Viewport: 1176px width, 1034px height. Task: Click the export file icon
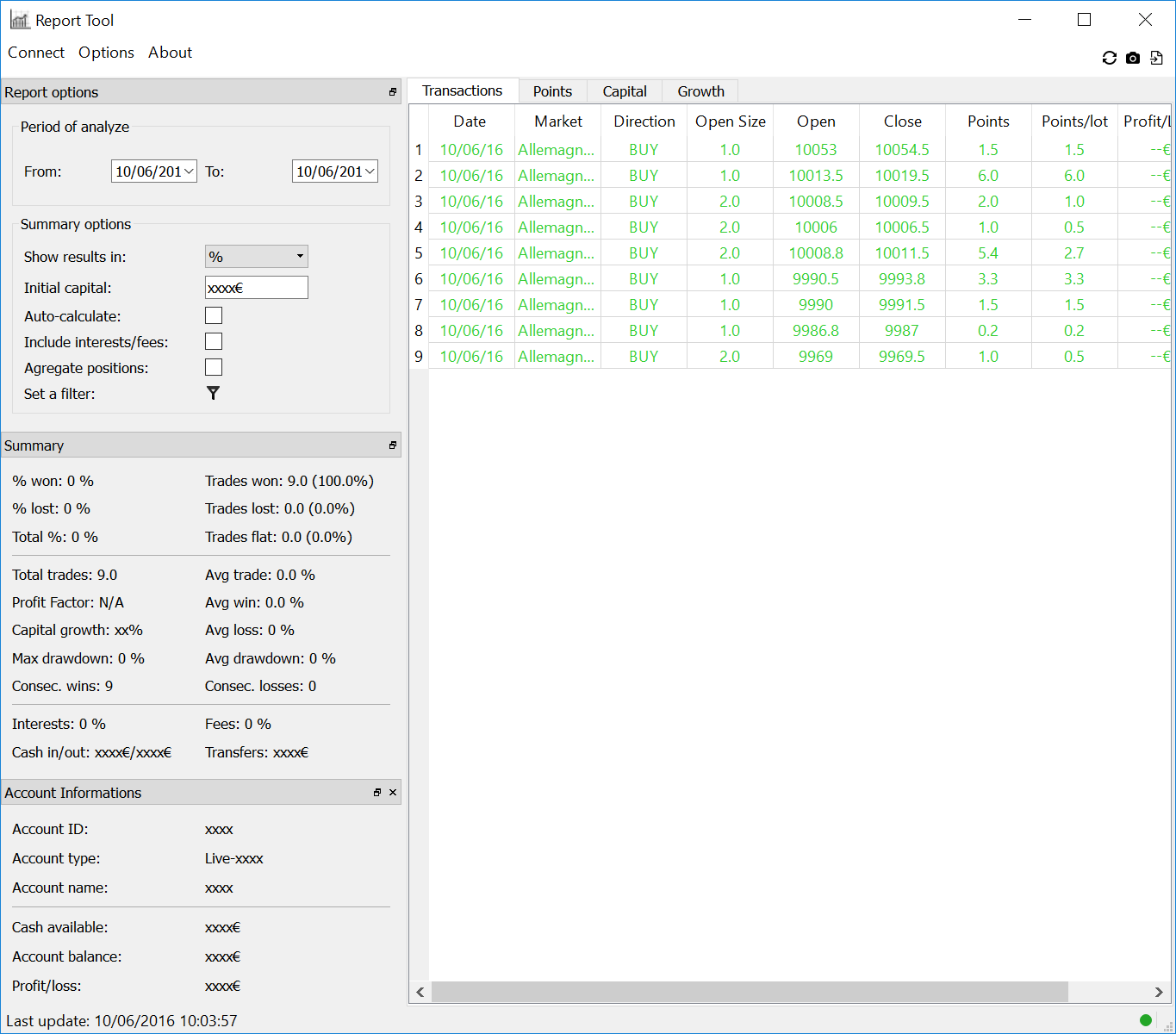[x=1156, y=58]
